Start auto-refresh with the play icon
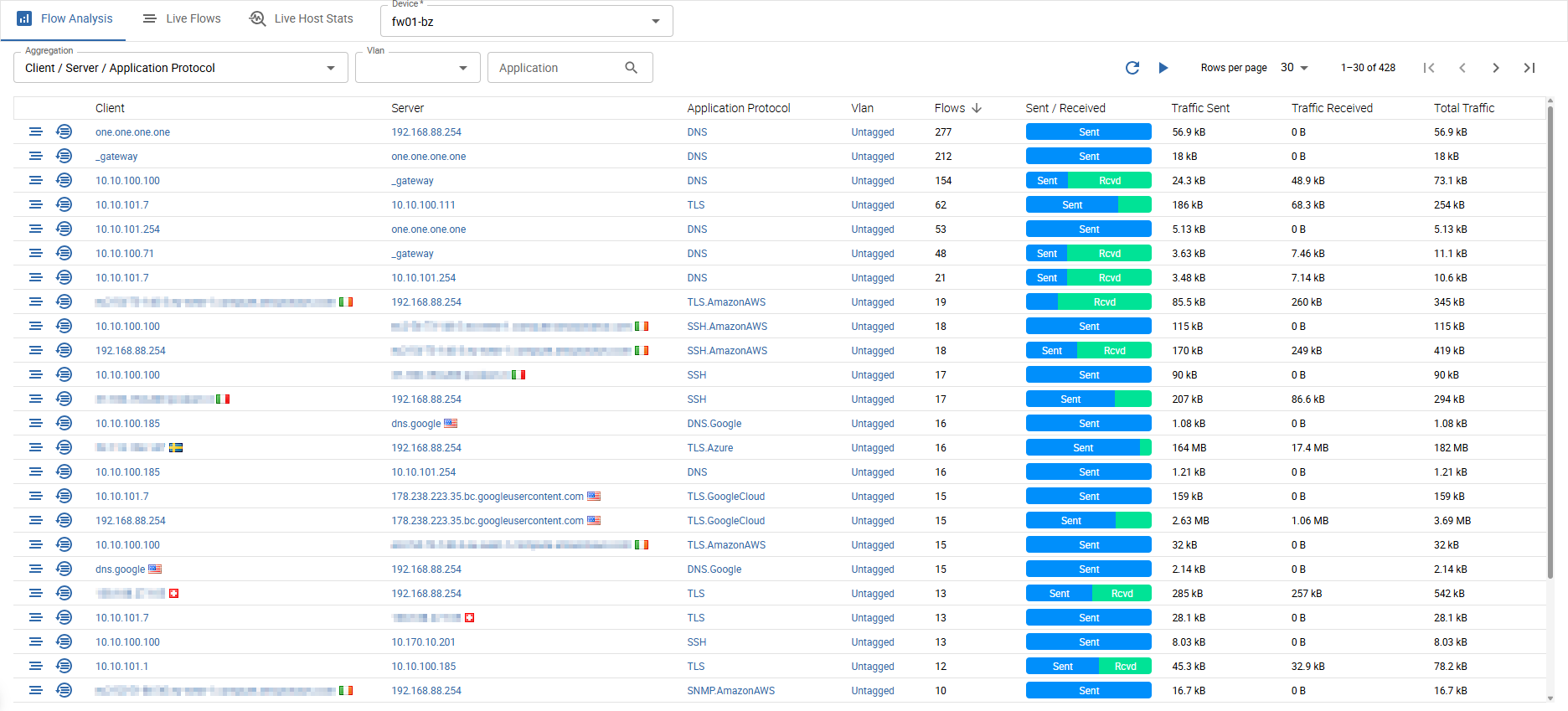This screenshot has height=711, width=1568. (x=1163, y=68)
